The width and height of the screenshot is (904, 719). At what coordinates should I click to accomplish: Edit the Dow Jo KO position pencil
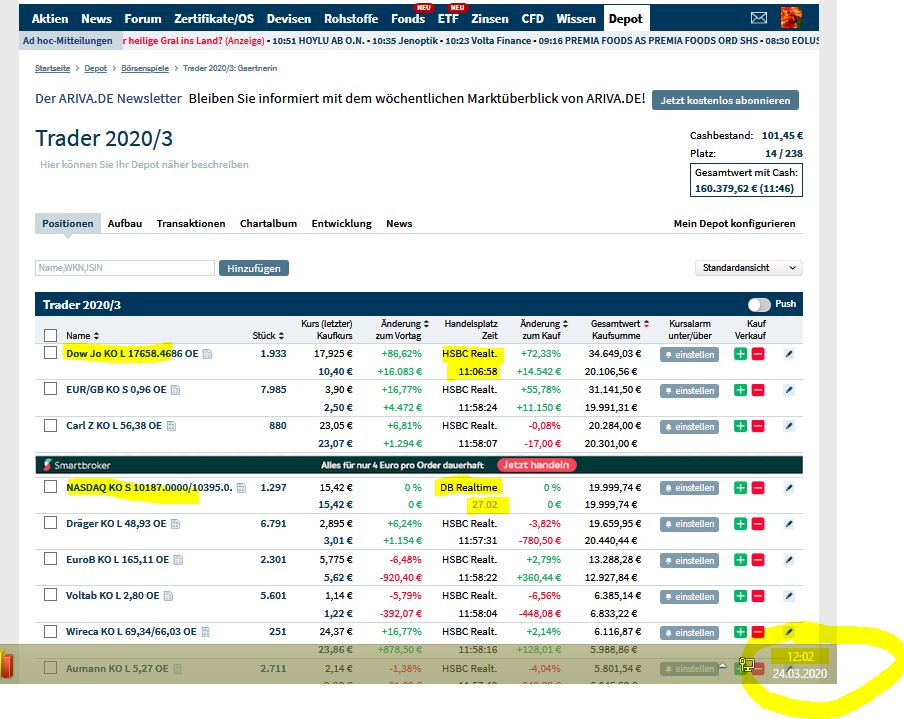789,354
